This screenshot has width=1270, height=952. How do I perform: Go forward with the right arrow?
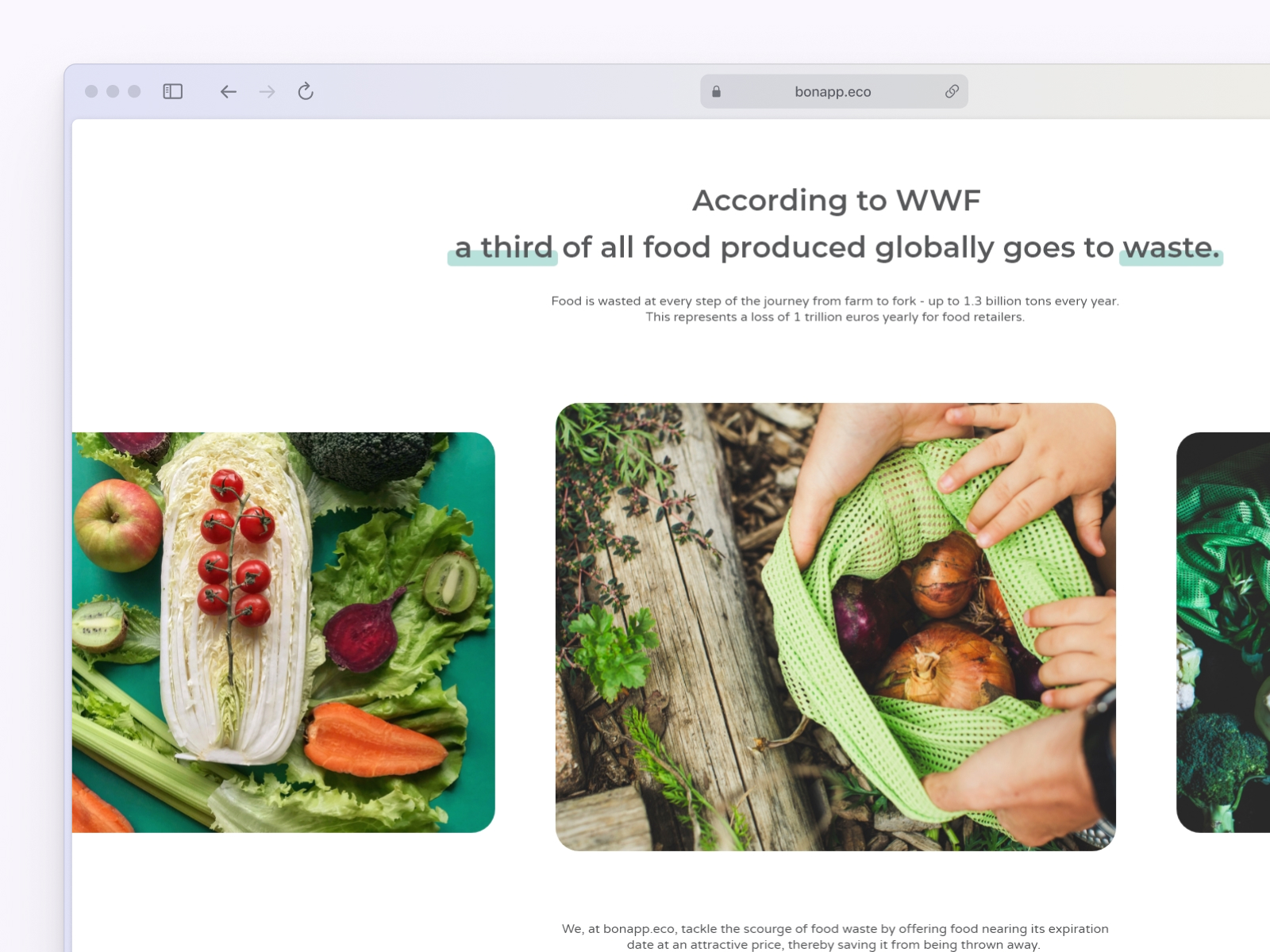click(267, 91)
